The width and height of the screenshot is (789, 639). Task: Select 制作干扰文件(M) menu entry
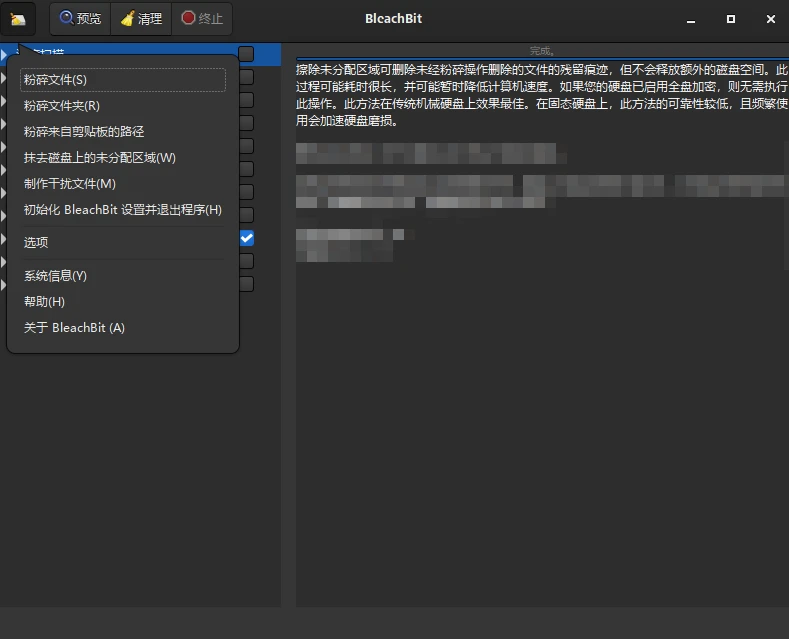pyautogui.click(x=122, y=184)
